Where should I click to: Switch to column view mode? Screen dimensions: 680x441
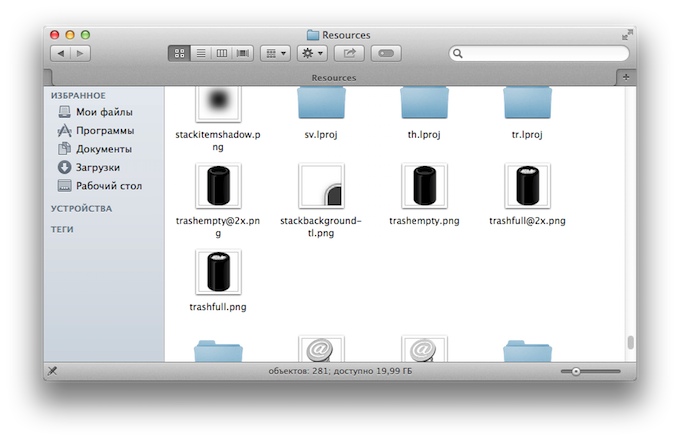pos(221,53)
